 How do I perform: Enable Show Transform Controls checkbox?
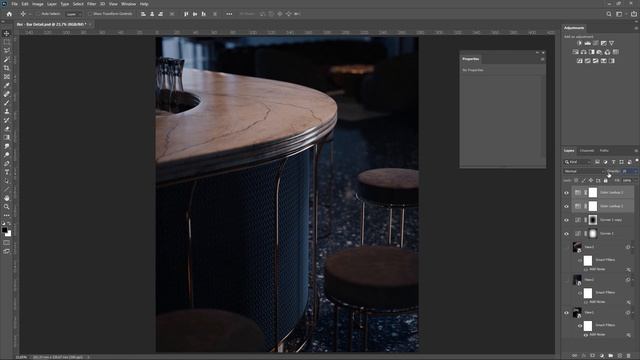(90, 14)
